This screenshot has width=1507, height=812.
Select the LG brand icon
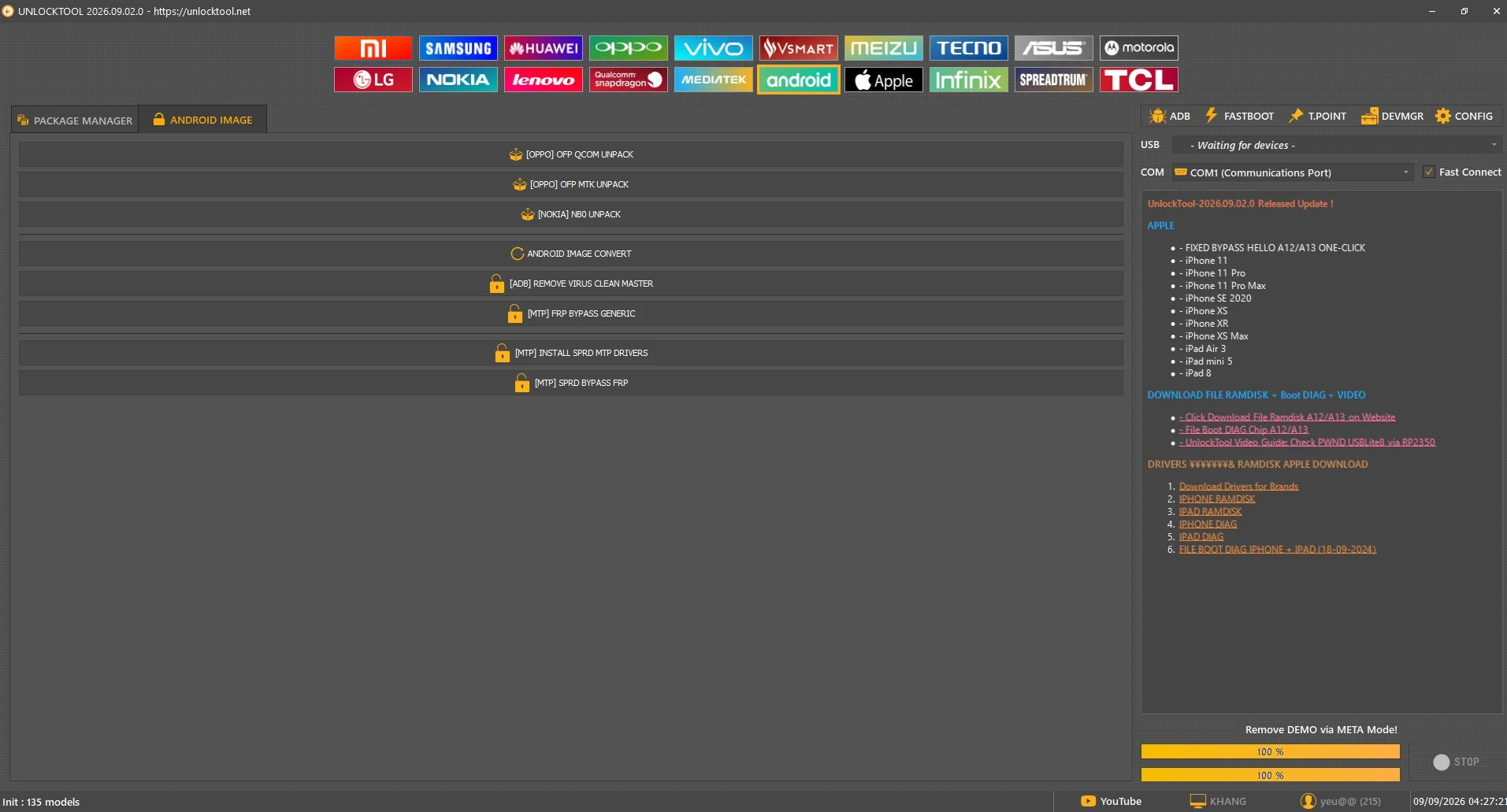373,80
